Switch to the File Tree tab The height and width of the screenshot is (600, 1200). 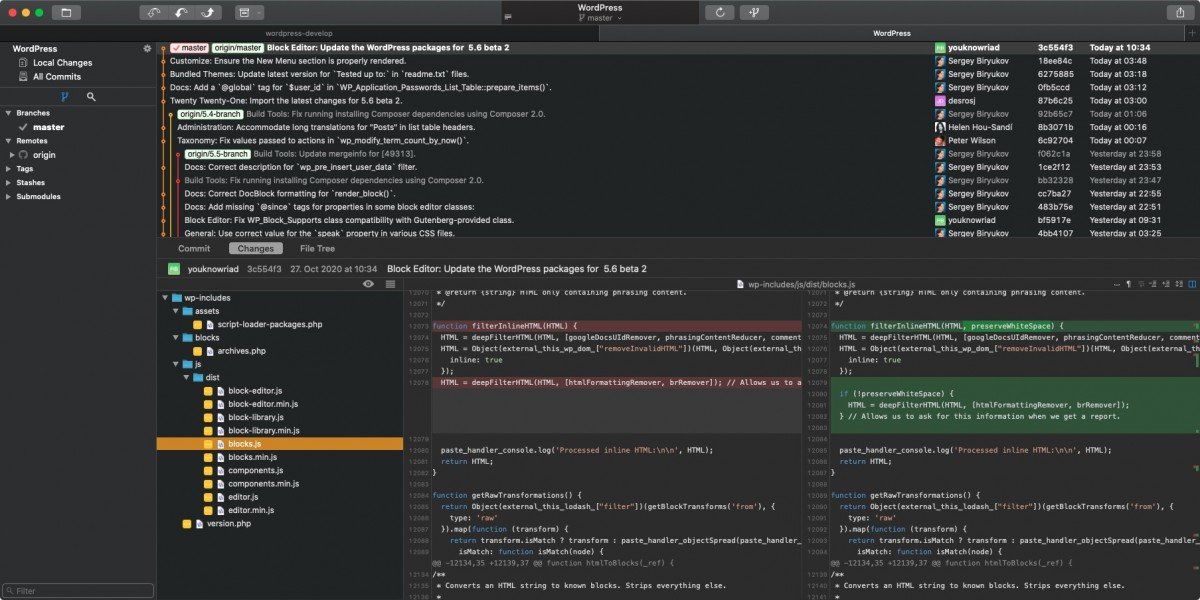point(318,248)
